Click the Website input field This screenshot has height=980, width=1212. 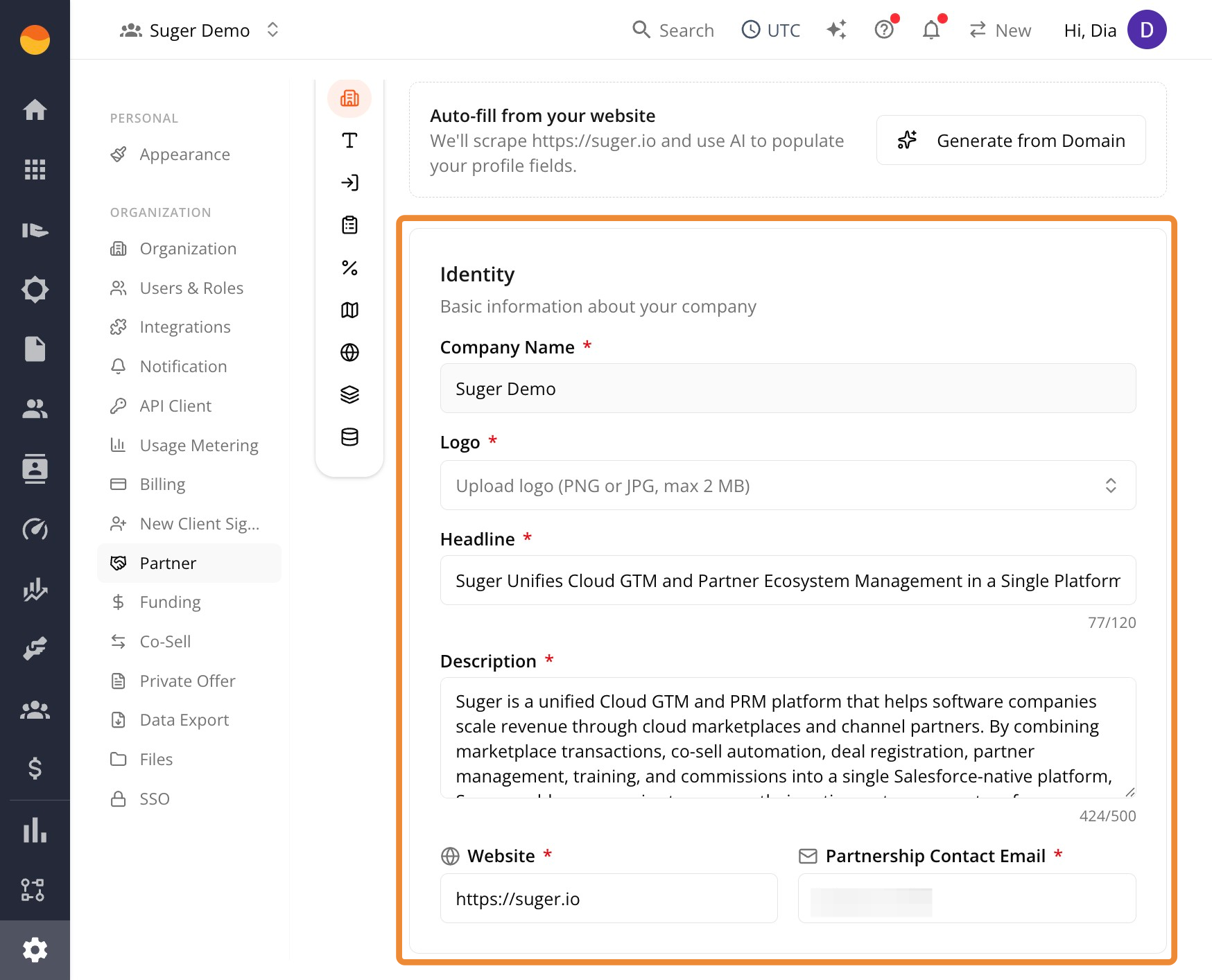pyautogui.click(x=609, y=898)
